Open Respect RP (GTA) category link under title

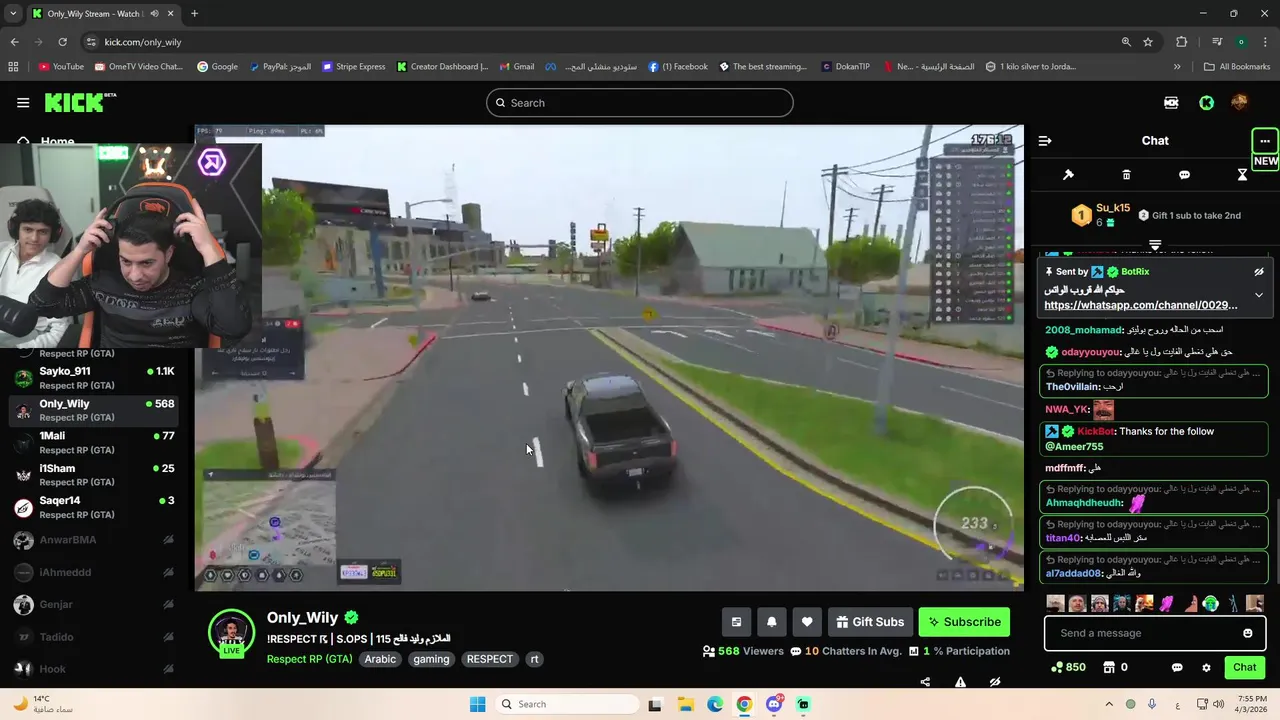pyautogui.click(x=309, y=659)
